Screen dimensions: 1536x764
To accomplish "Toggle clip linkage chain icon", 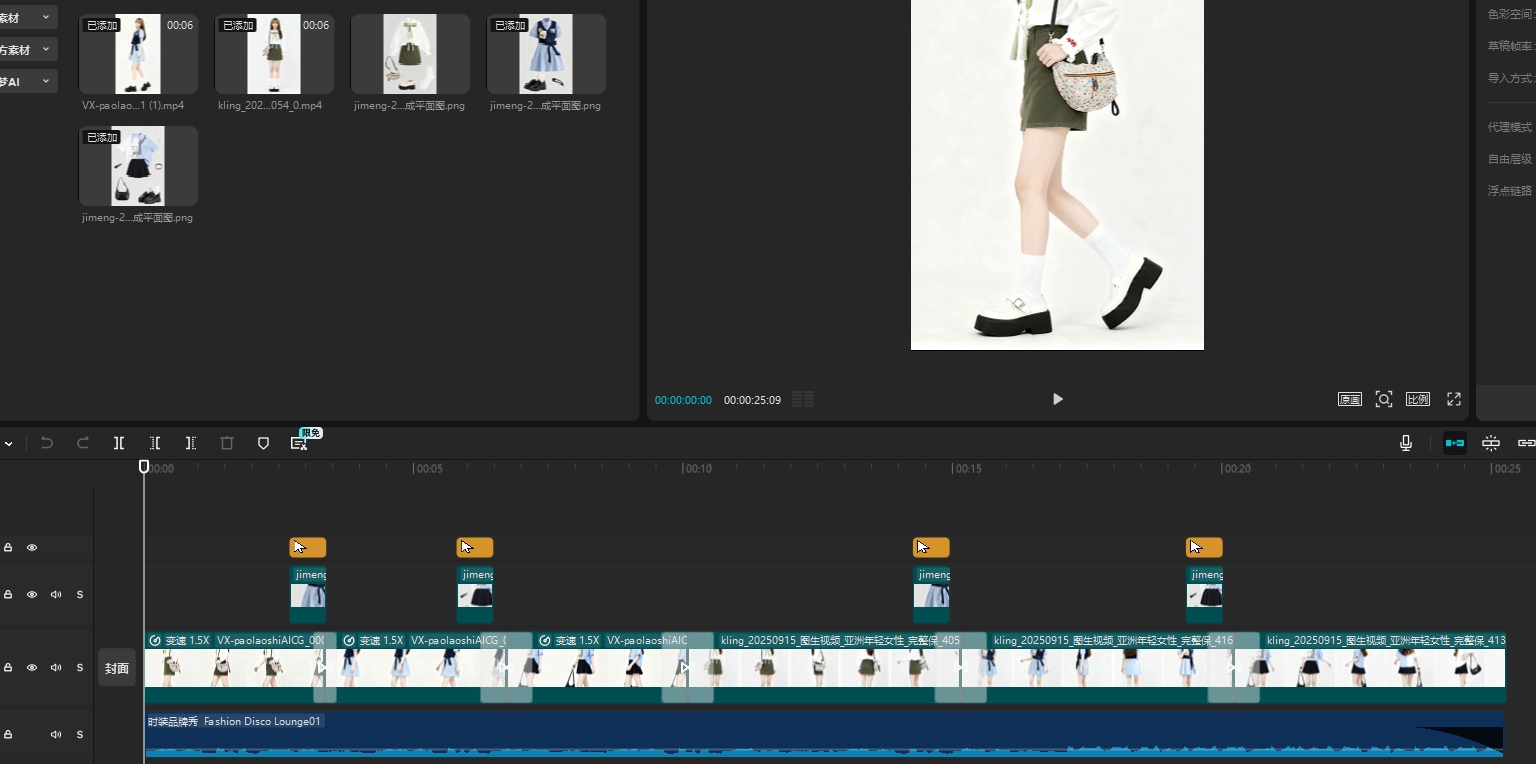I will pyautogui.click(x=1526, y=443).
